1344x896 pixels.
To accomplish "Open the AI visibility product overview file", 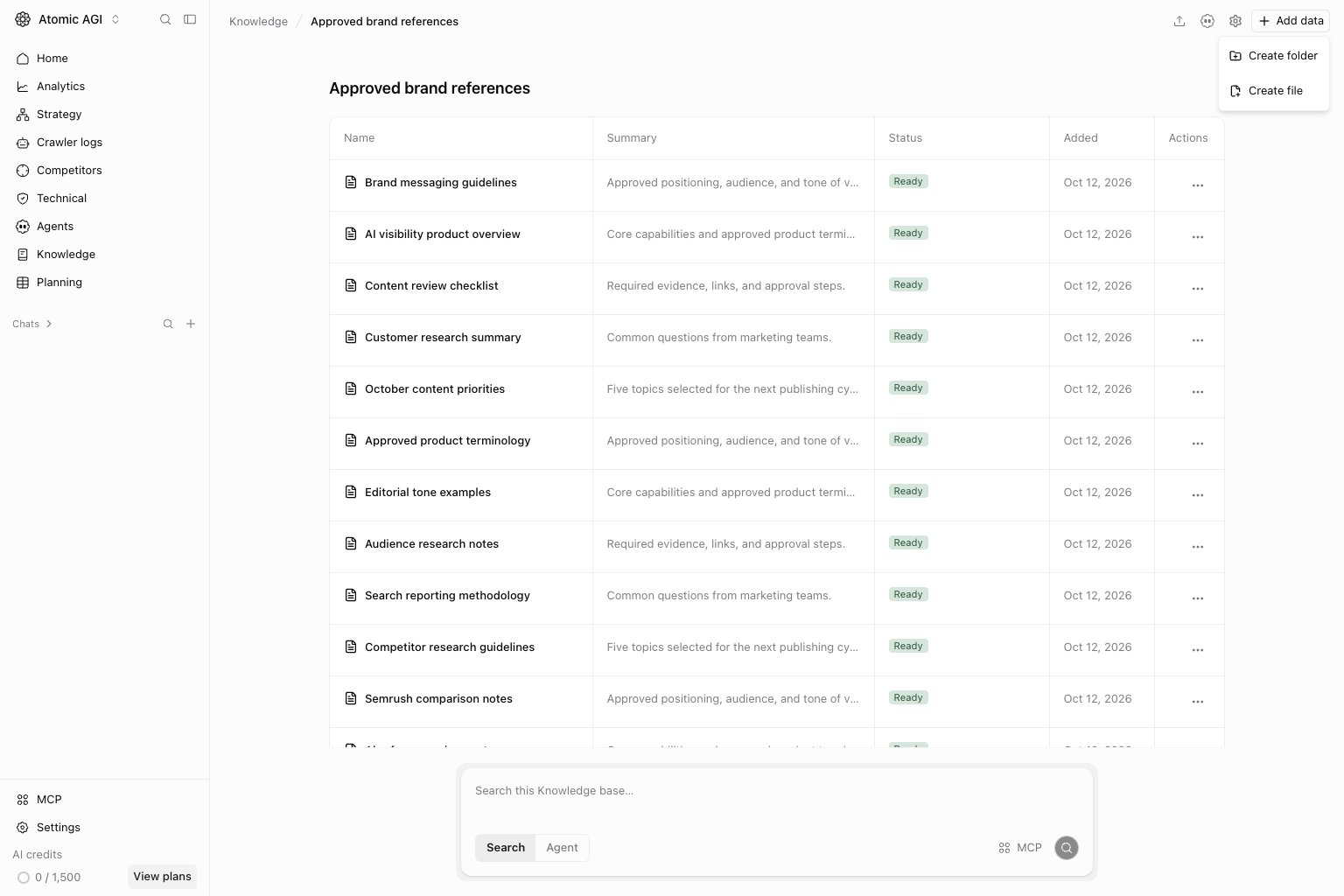I will tap(442, 234).
